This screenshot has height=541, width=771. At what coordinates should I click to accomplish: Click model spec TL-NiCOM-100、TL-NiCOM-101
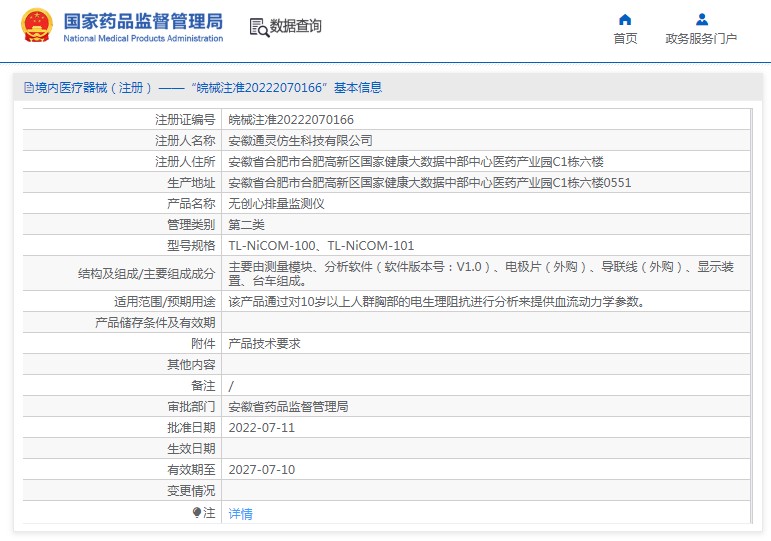(321, 246)
